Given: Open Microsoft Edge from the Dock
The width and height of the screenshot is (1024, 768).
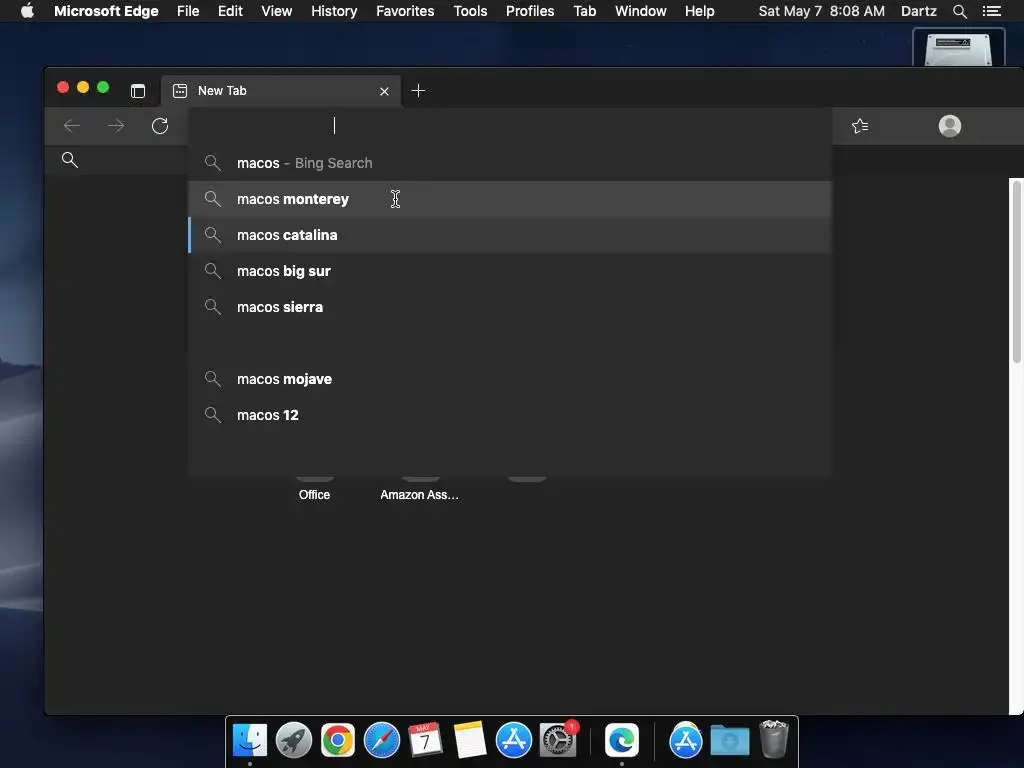Looking at the screenshot, I should point(622,740).
